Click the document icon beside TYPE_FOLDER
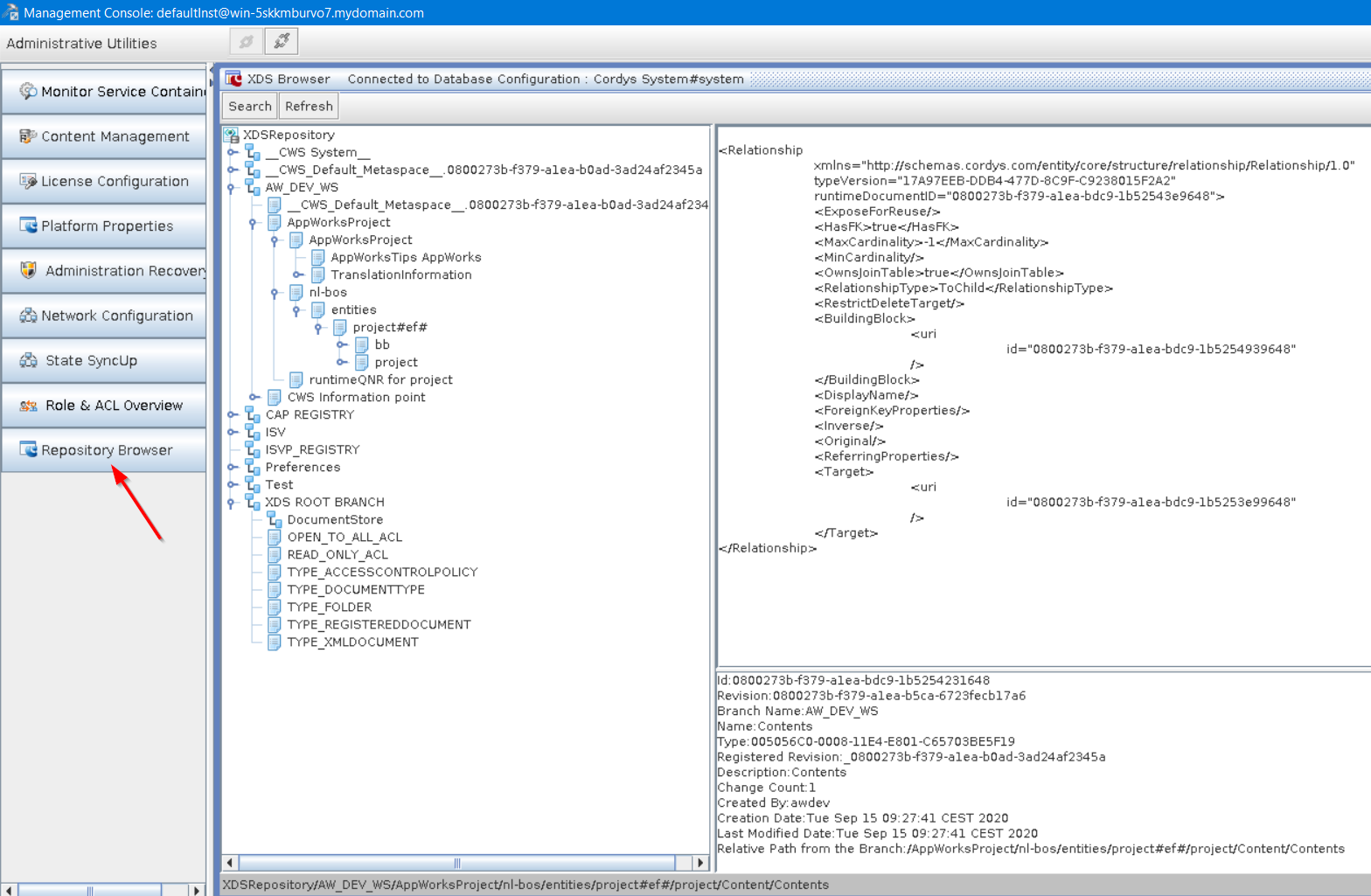The width and height of the screenshot is (1371, 896). 275,607
